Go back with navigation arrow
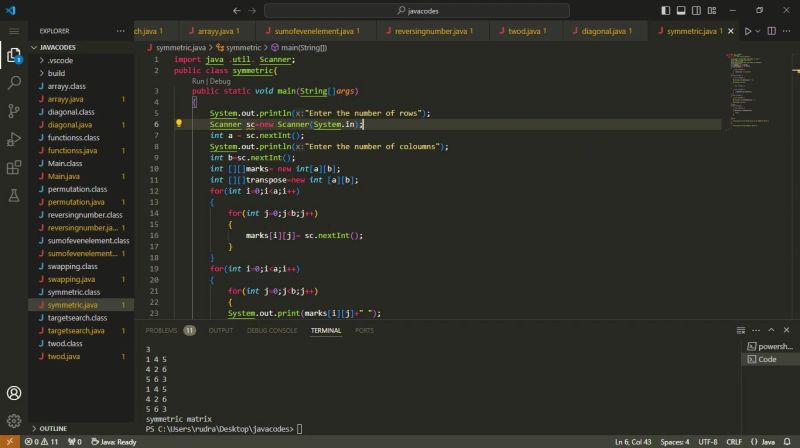800x448 pixels. click(236, 11)
